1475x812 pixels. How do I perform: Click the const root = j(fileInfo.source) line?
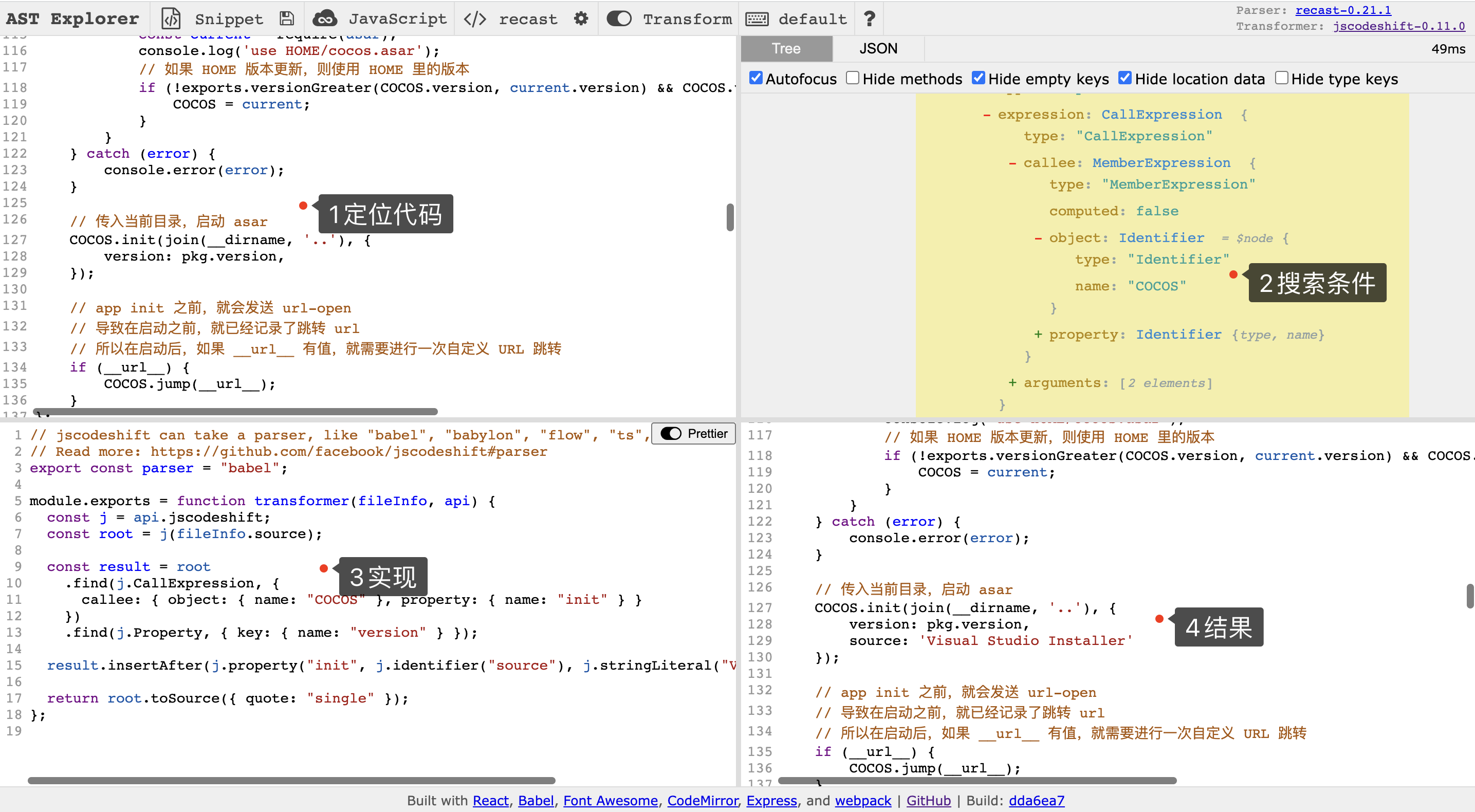pos(185,533)
